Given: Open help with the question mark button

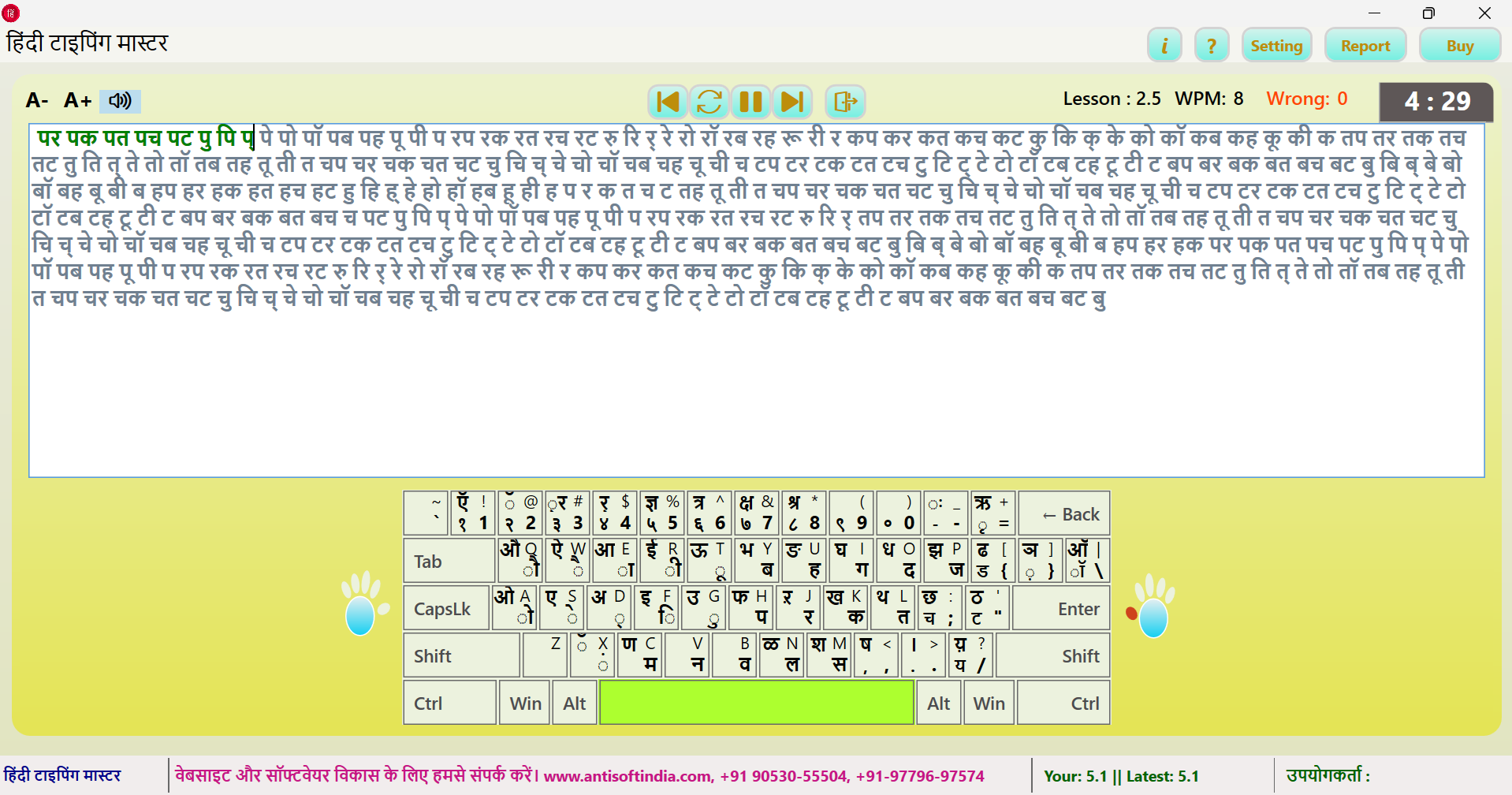Looking at the screenshot, I should (1212, 46).
